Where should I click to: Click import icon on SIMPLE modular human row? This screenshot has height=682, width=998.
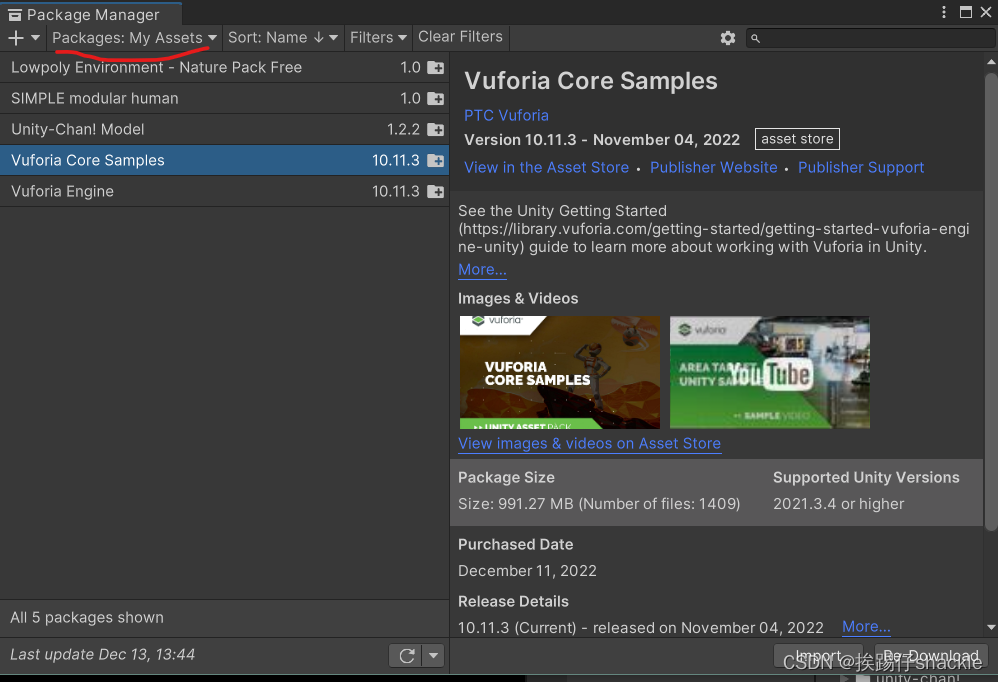(436, 99)
